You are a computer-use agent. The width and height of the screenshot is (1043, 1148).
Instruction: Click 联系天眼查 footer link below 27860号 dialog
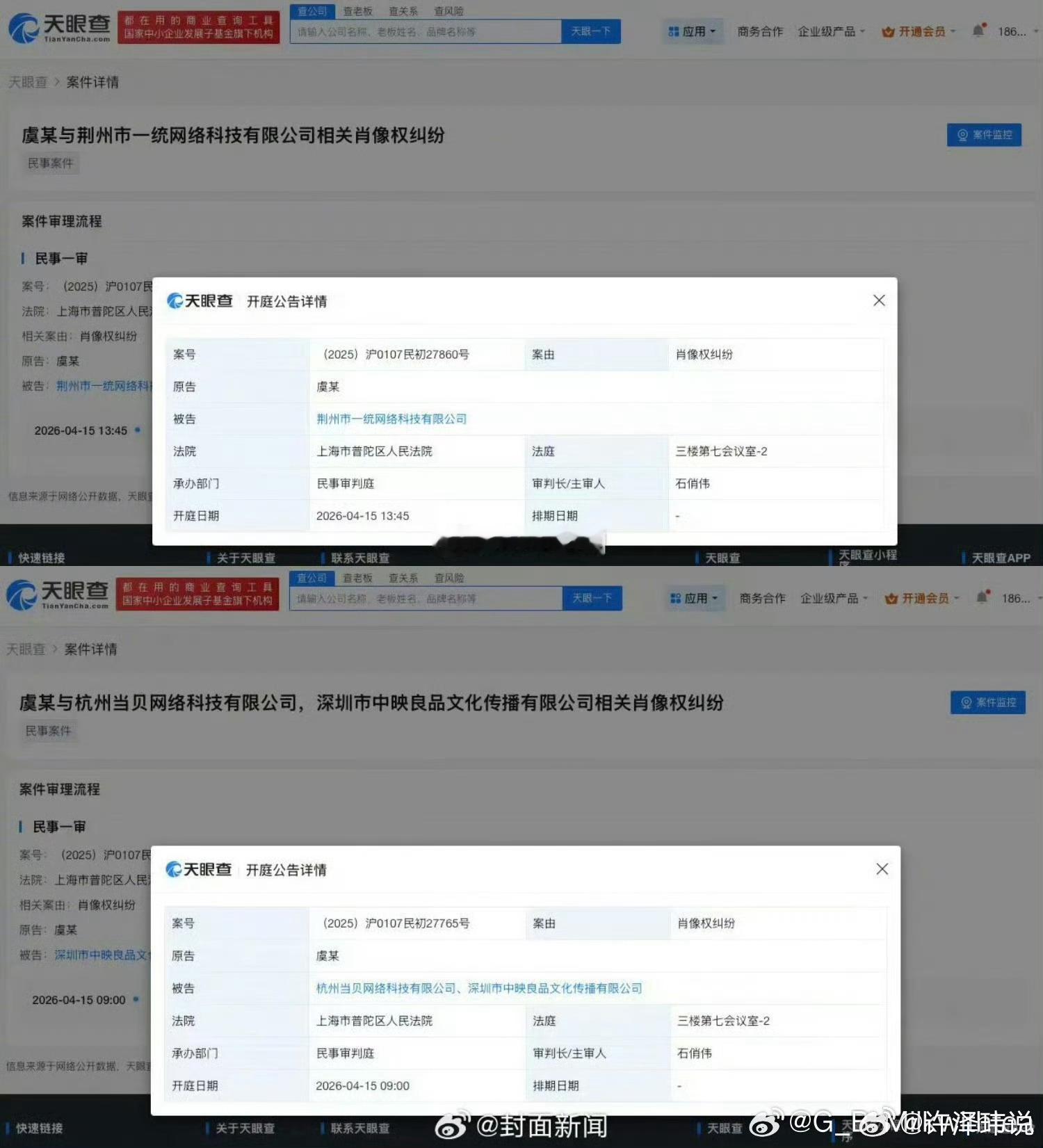pyautogui.click(x=360, y=558)
